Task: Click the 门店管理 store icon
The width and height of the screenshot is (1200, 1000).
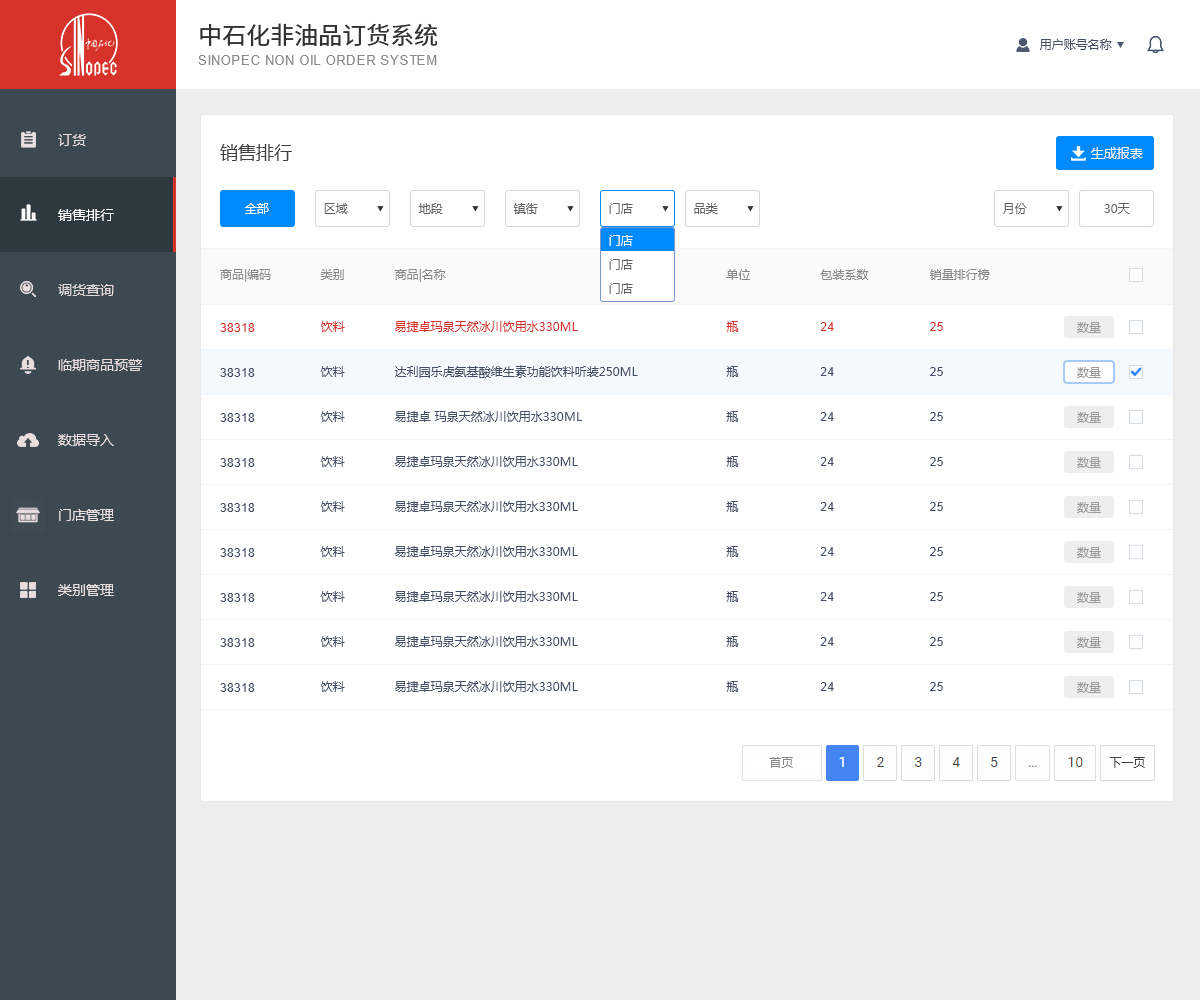Action: coord(28,515)
